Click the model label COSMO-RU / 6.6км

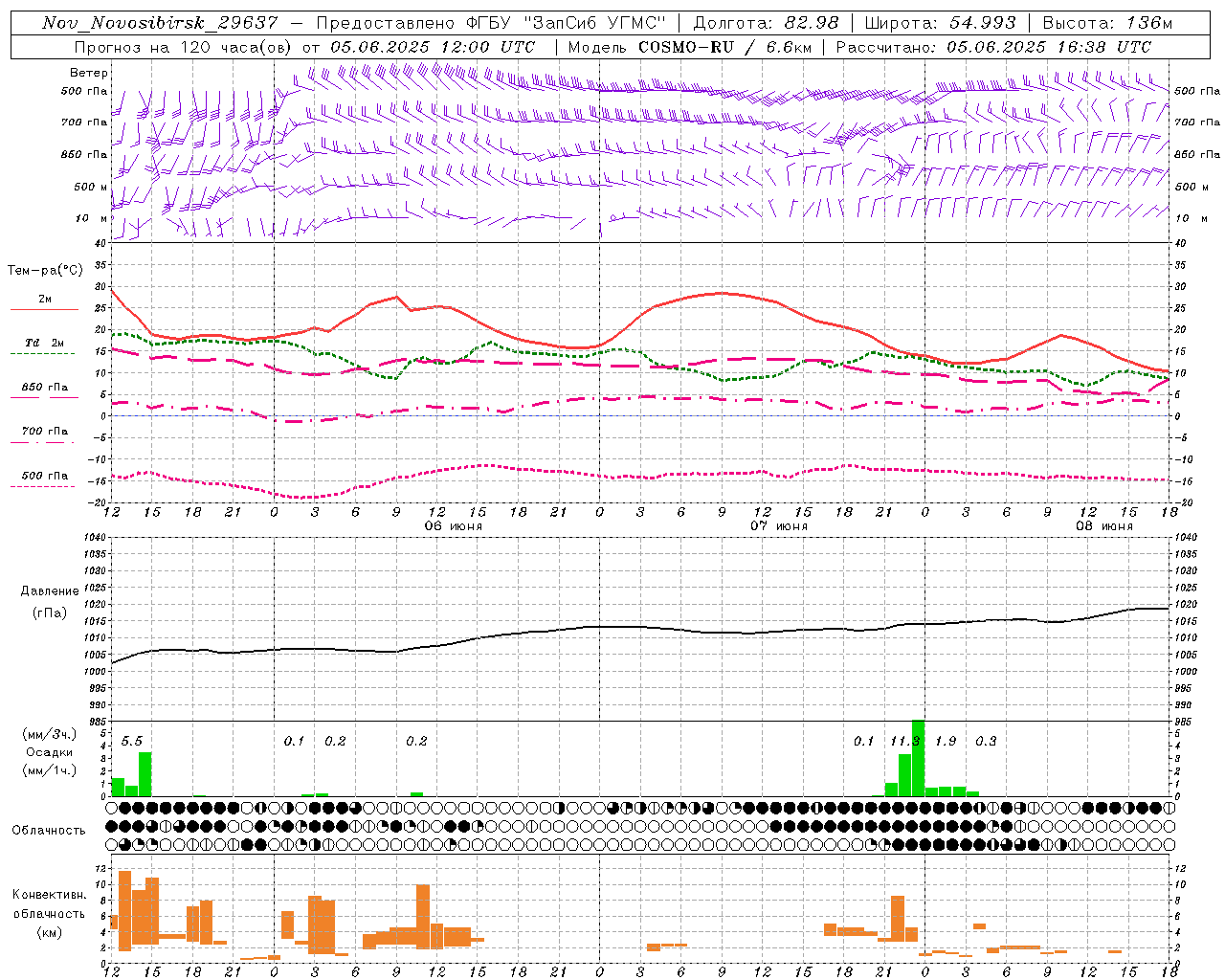tap(724, 47)
